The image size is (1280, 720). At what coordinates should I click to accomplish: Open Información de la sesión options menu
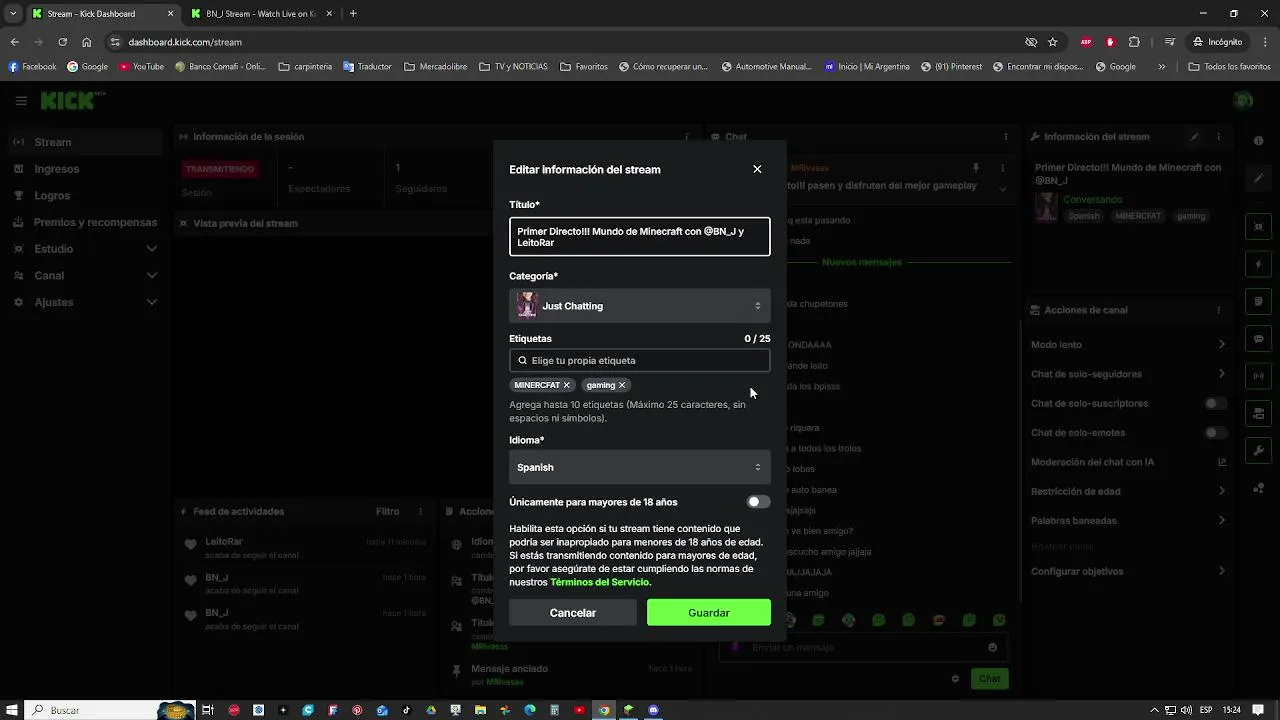tap(686, 137)
